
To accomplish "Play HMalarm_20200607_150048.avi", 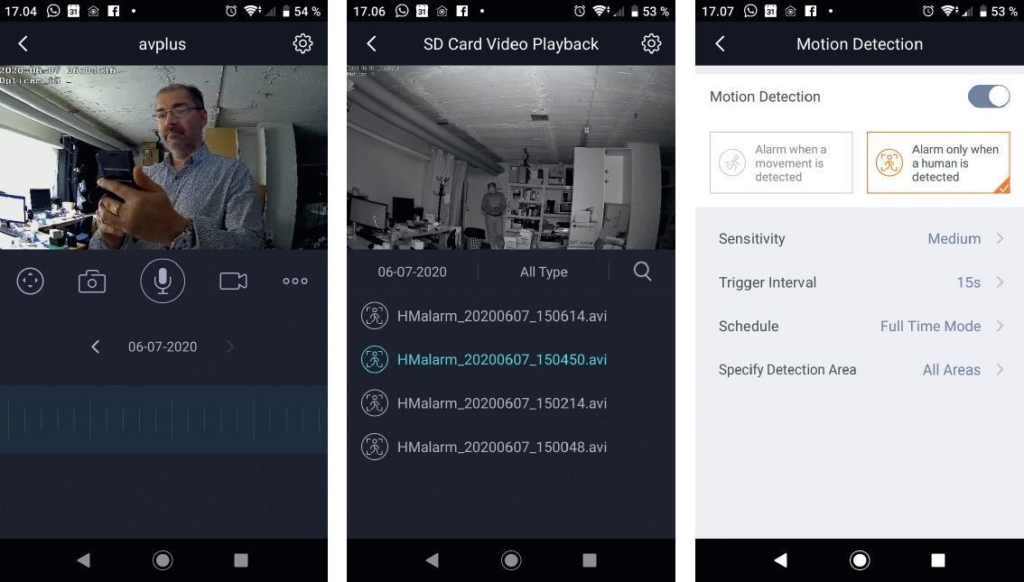I will pyautogui.click(x=502, y=447).
